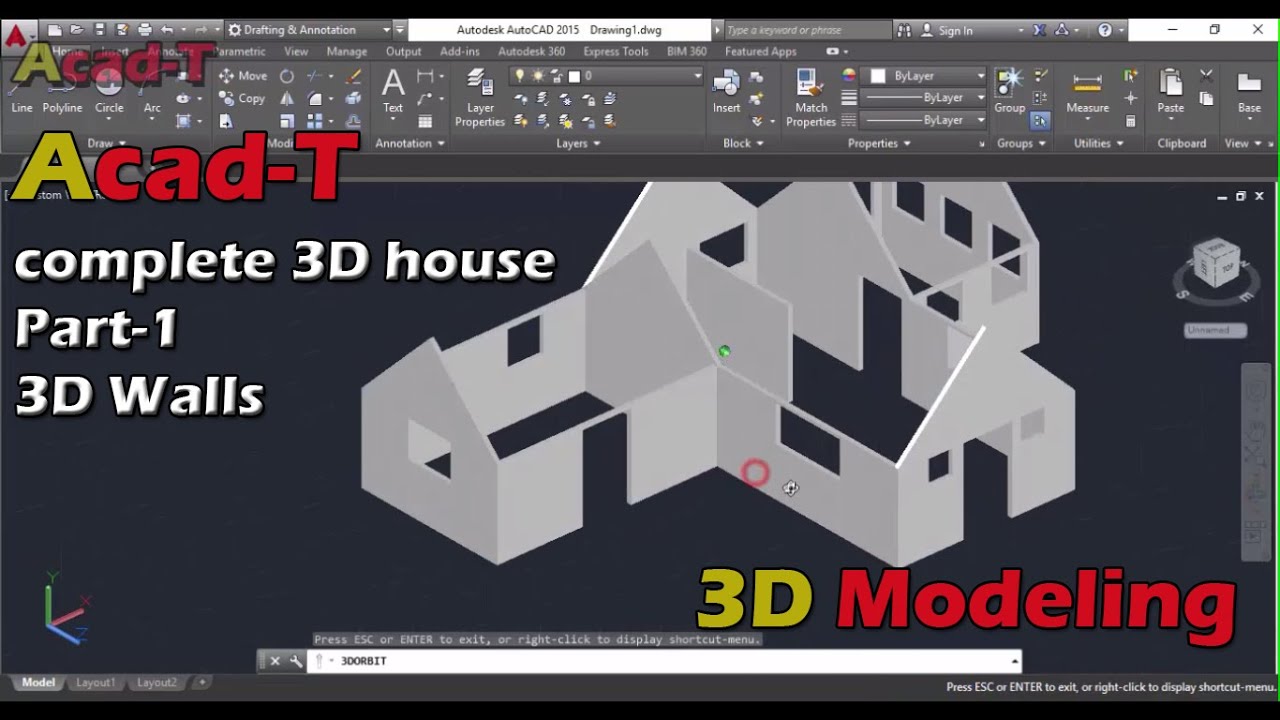This screenshot has height=720, width=1280.
Task: Select the Scale tool
Action: point(287,121)
